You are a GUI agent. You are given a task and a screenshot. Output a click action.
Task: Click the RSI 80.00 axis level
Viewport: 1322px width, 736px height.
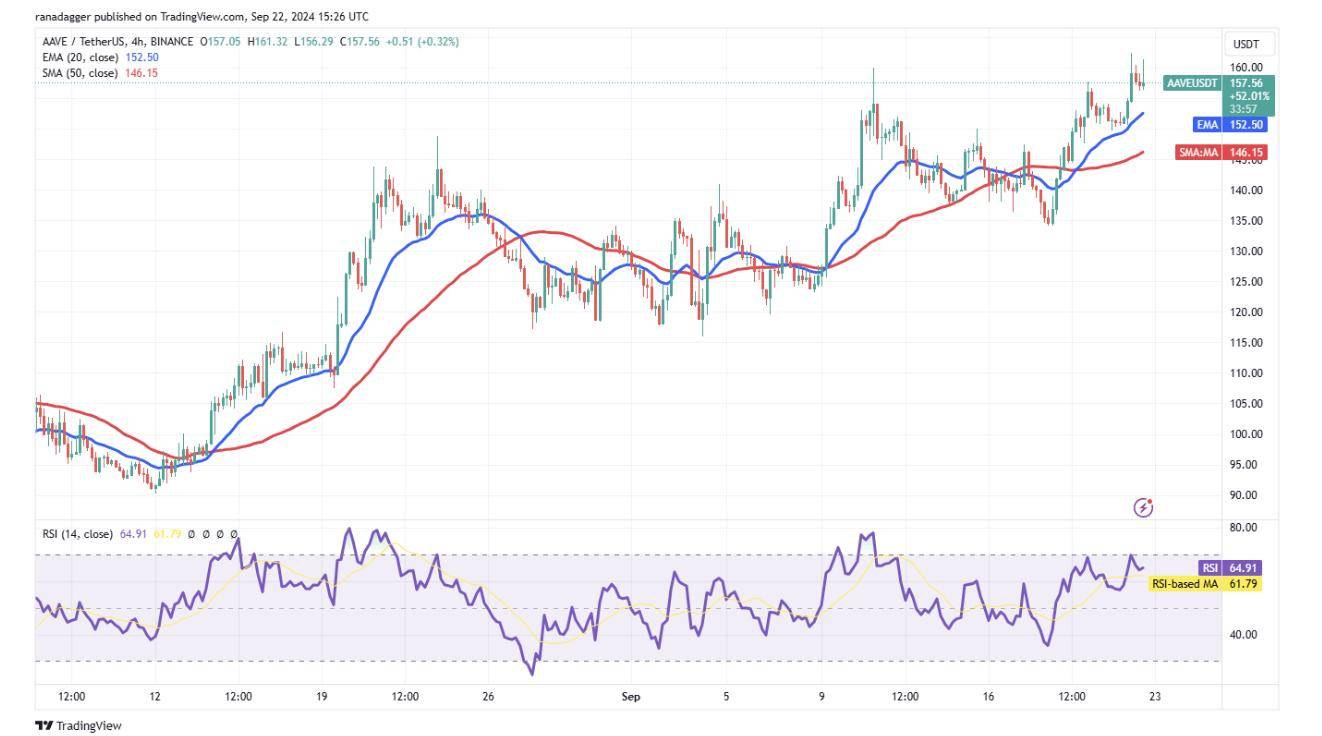pos(1243,527)
